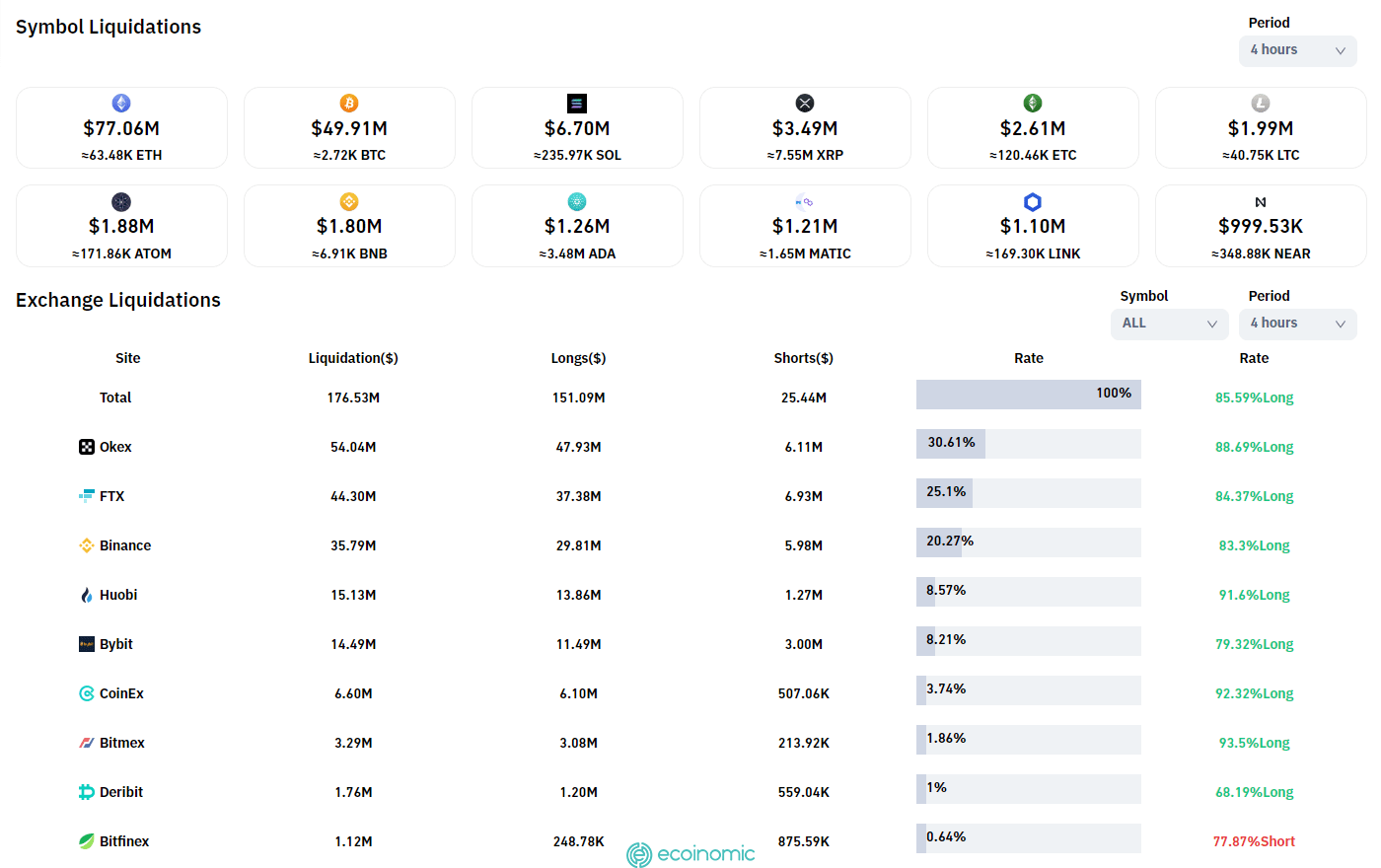Click the Cardano ADA coin icon
Image resolution: width=1381 pixels, height=868 pixels.
point(577,201)
